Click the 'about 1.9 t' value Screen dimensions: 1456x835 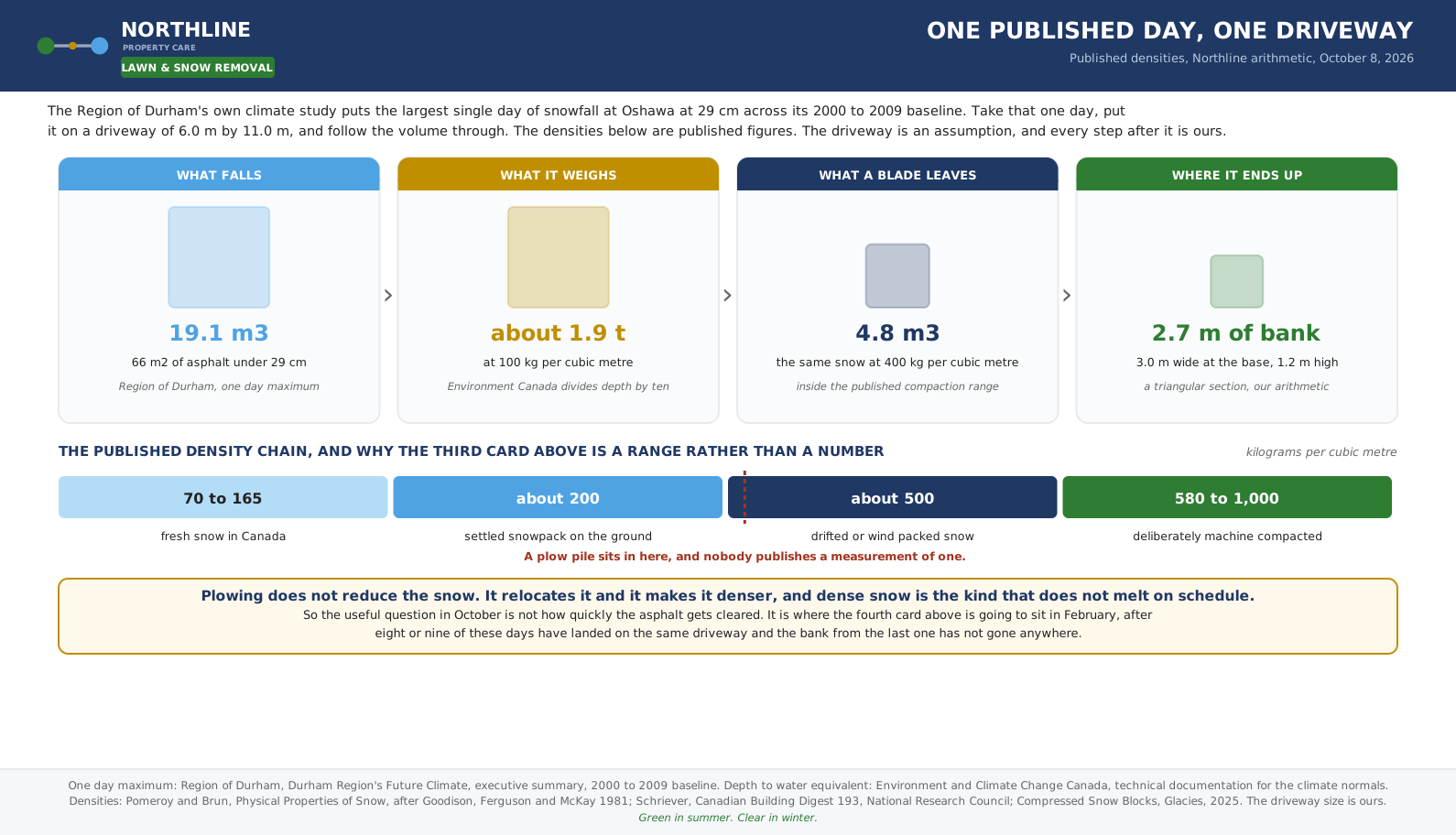pyautogui.click(x=559, y=333)
